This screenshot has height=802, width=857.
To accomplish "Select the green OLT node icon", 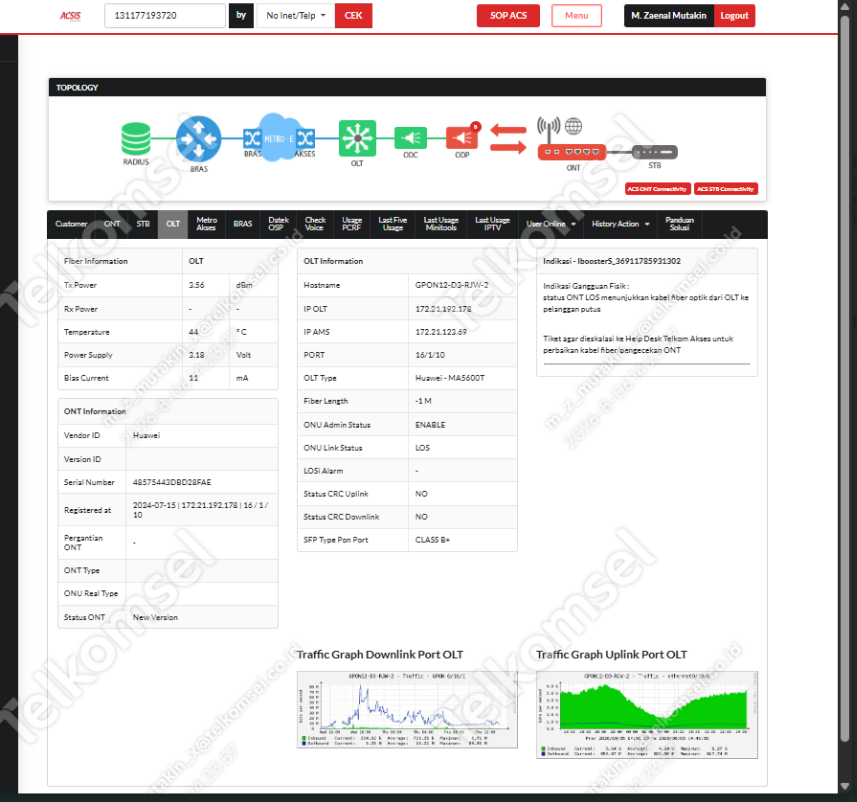I will (x=357, y=138).
